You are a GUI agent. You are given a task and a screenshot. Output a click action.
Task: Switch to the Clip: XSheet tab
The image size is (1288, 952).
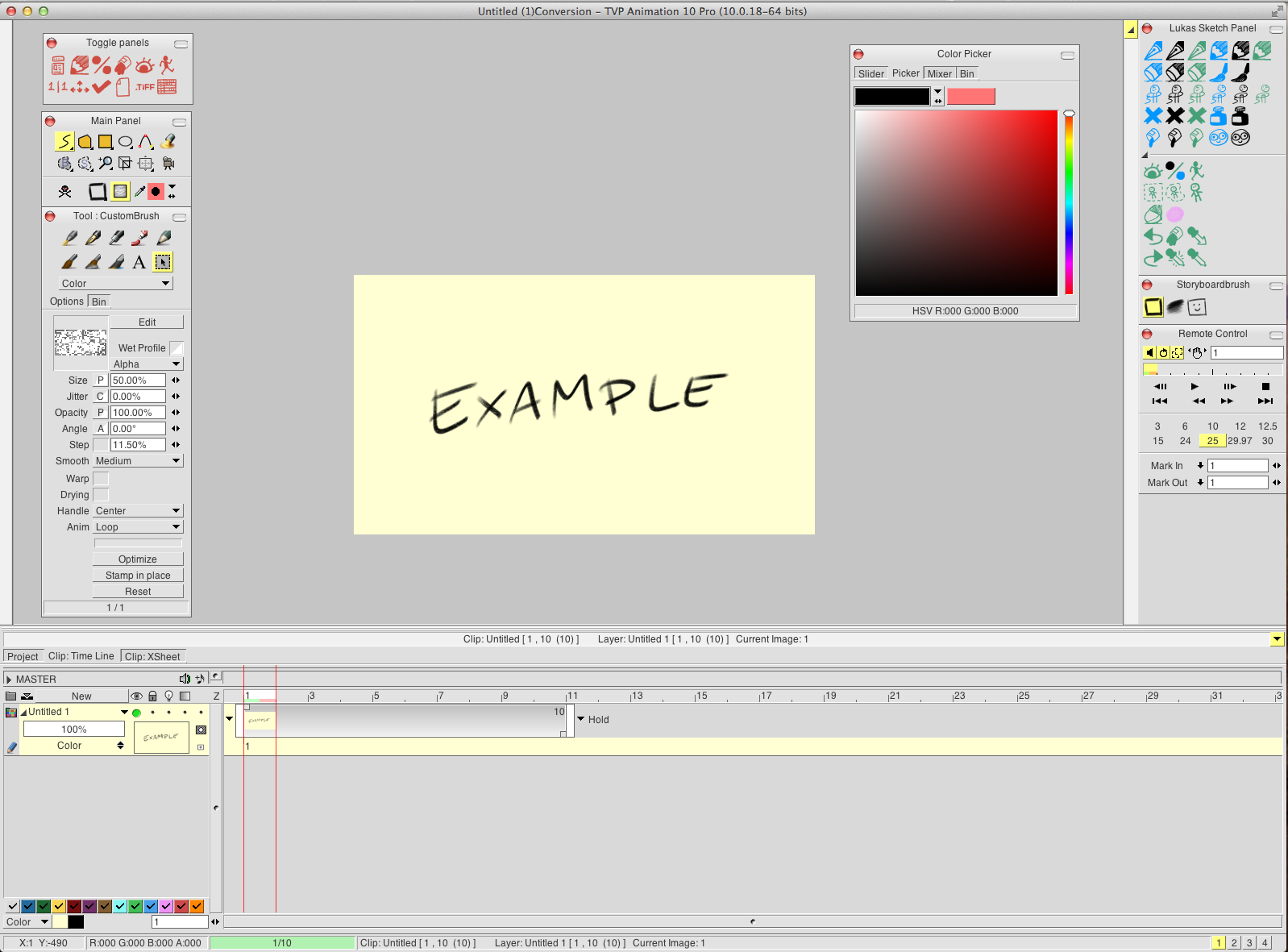[x=152, y=656]
